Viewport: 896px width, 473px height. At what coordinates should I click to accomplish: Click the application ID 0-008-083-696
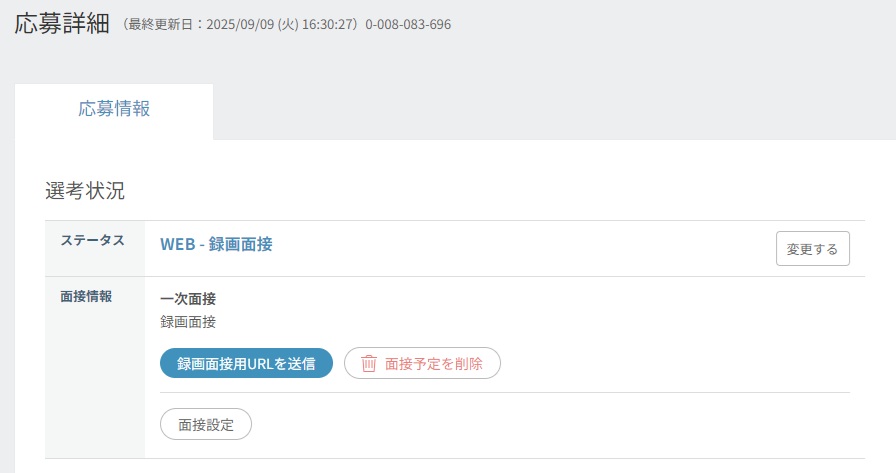408,25
